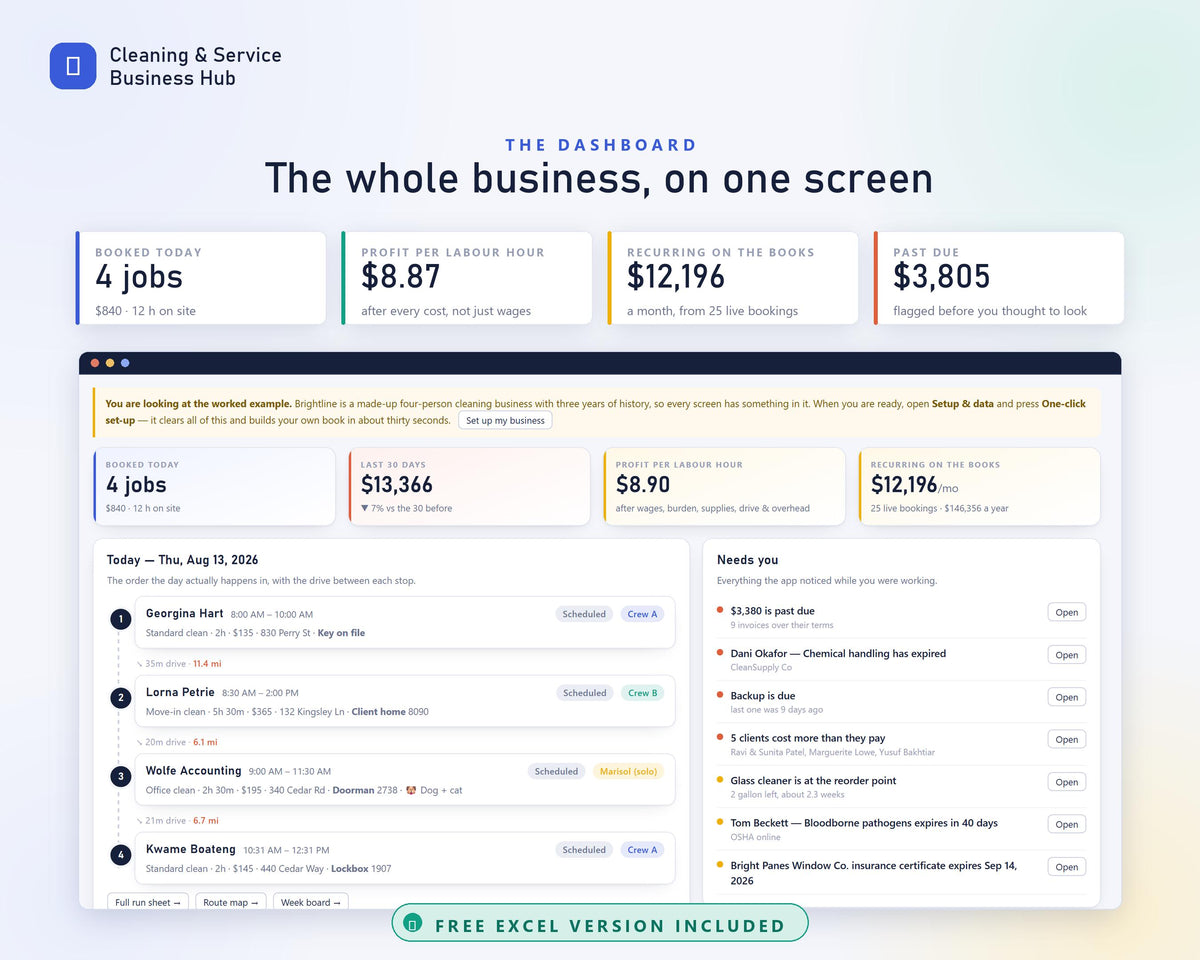Click the Needs you panel heading

(x=747, y=560)
